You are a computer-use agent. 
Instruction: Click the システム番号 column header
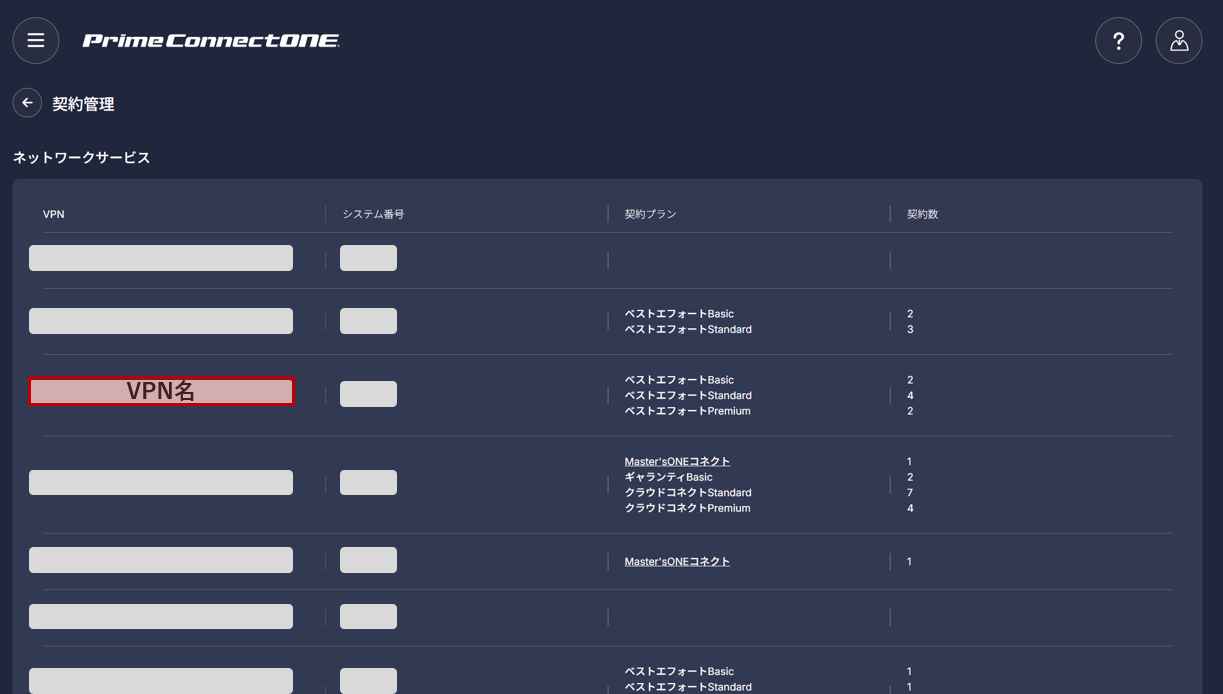coord(373,214)
